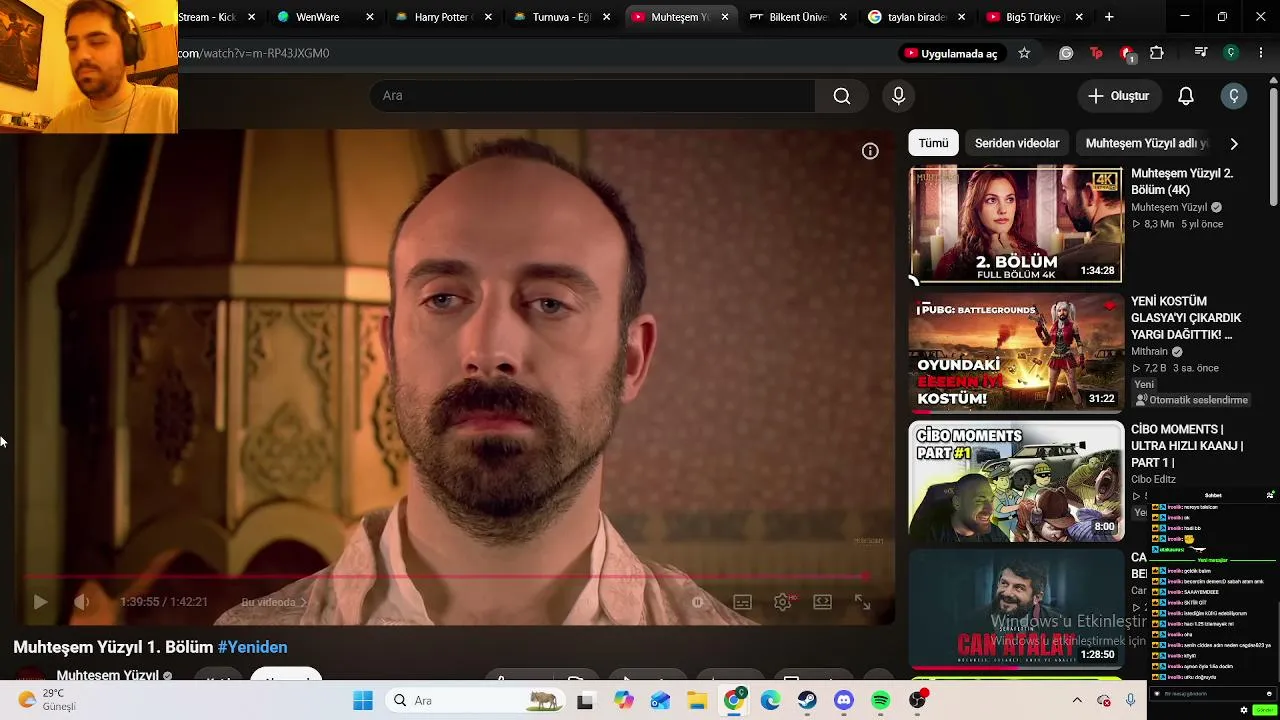Click the "Uygulamada aç" open-in-app button
The height and width of the screenshot is (720, 1280).
951,53
